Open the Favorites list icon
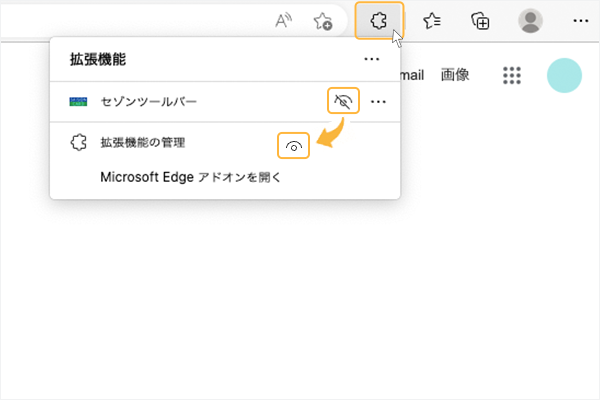600x400 pixels. 432,20
